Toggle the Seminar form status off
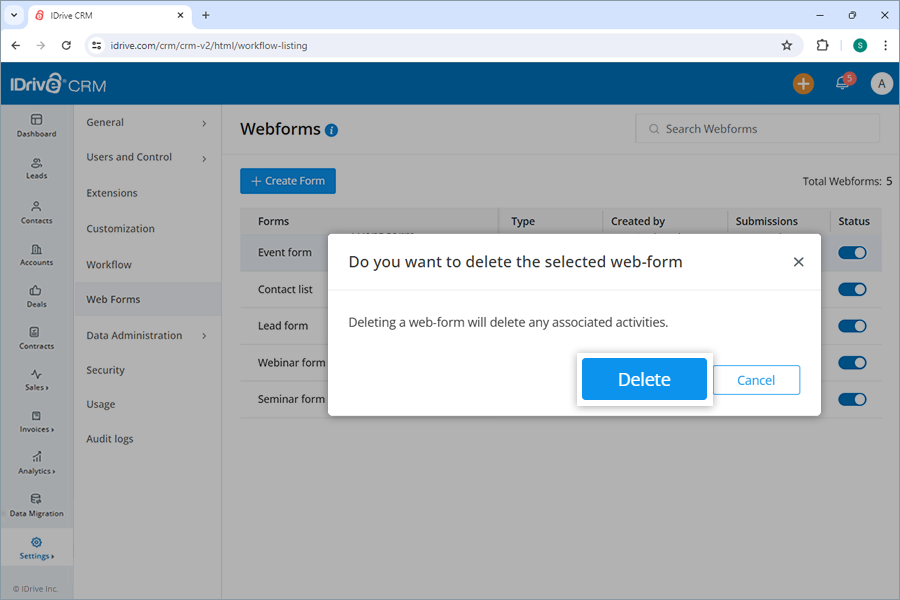The height and width of the screenshot is (600, 900). 852,398
